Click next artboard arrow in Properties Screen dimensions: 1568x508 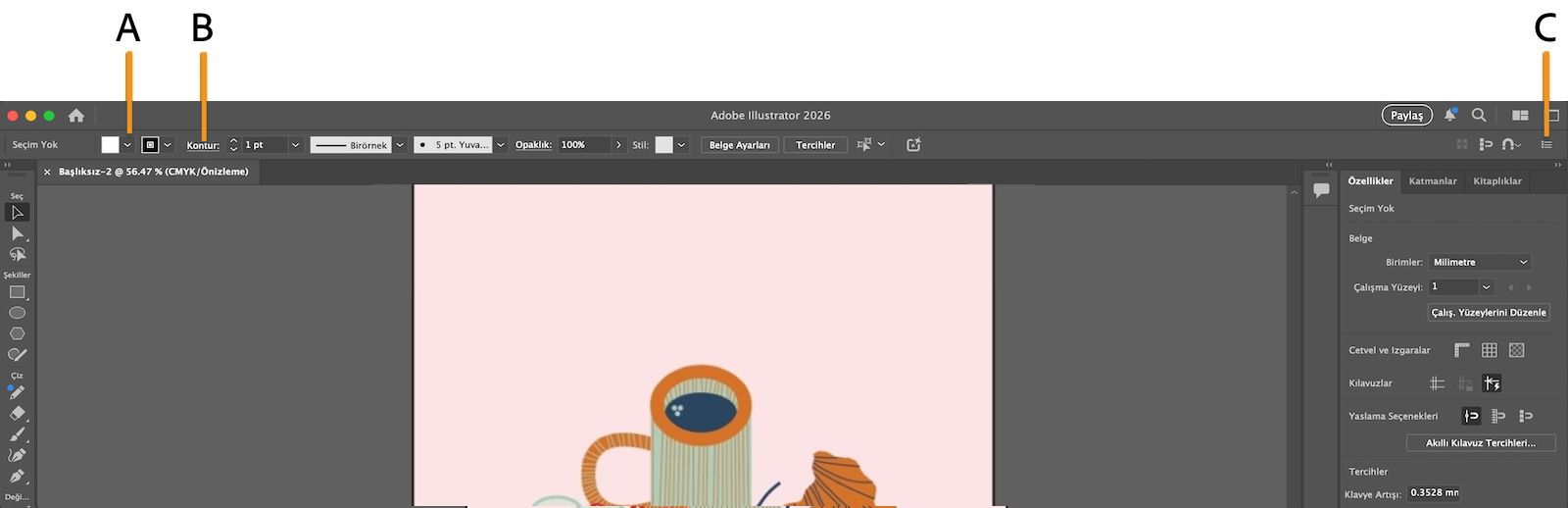(1529, 287)
